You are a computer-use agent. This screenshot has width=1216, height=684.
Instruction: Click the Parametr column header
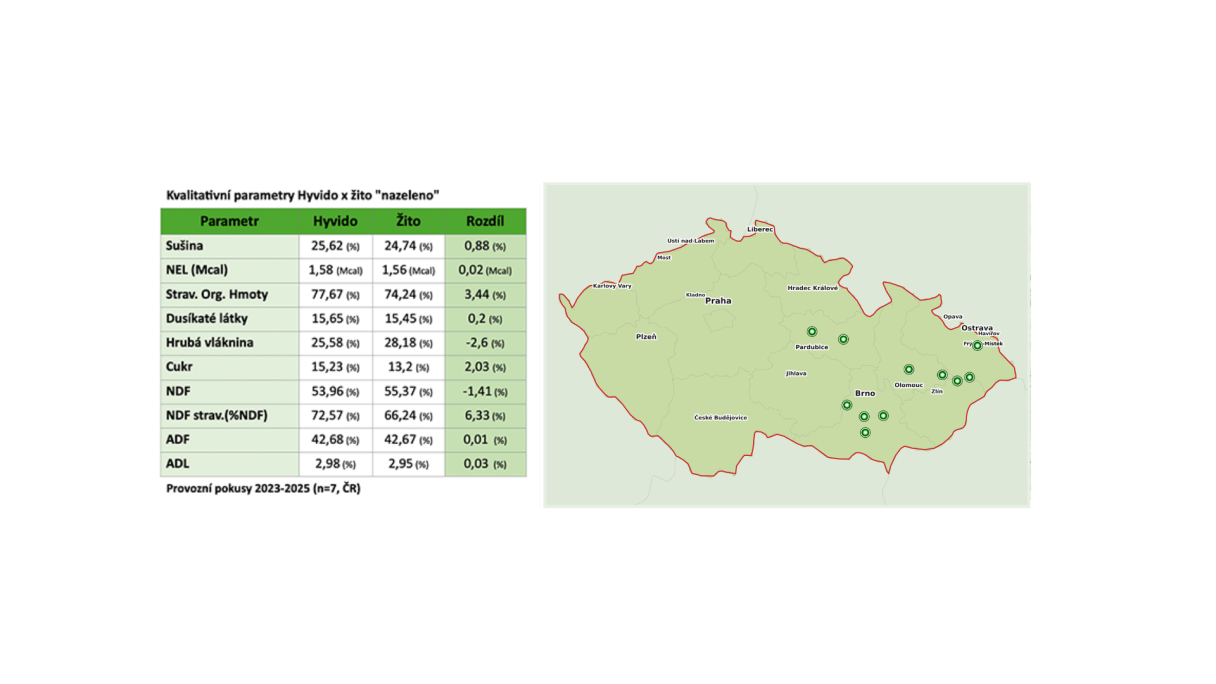click(x=230, y=221)
